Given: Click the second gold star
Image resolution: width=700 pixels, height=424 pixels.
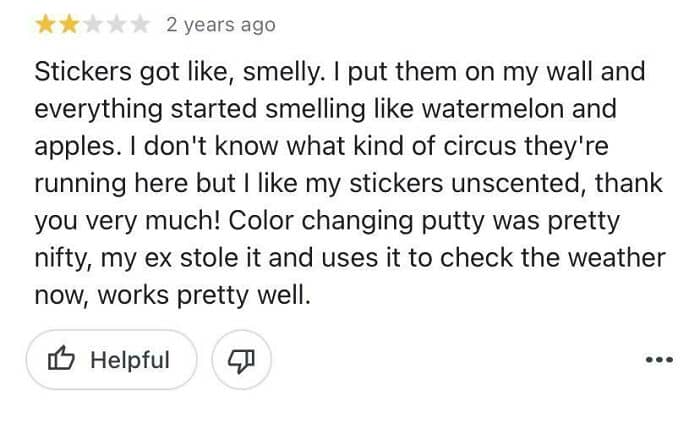Looking at the screenshot, I should (69, 25).
